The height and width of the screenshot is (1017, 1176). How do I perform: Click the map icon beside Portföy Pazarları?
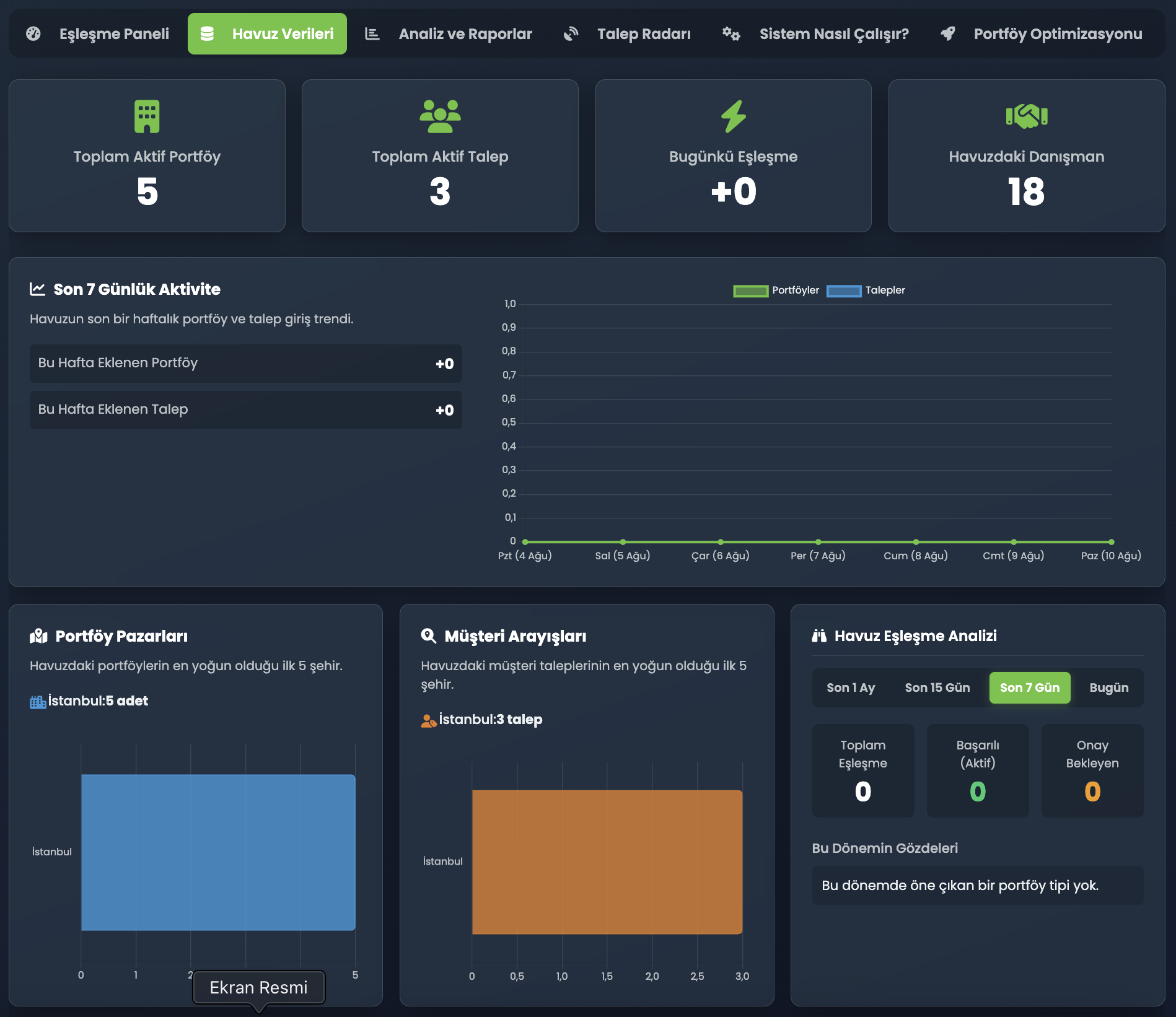38,636
